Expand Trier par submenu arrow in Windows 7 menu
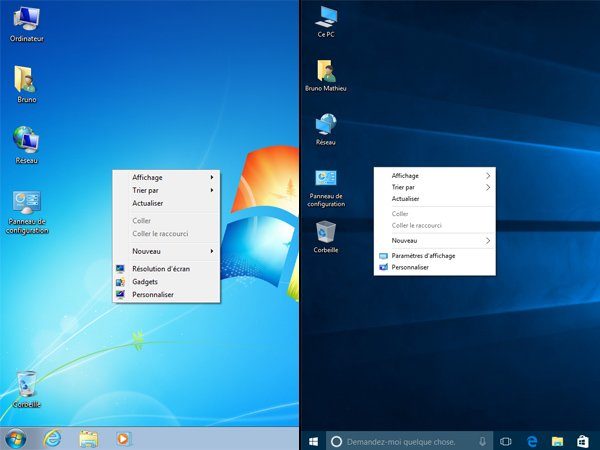 (212, 190)
